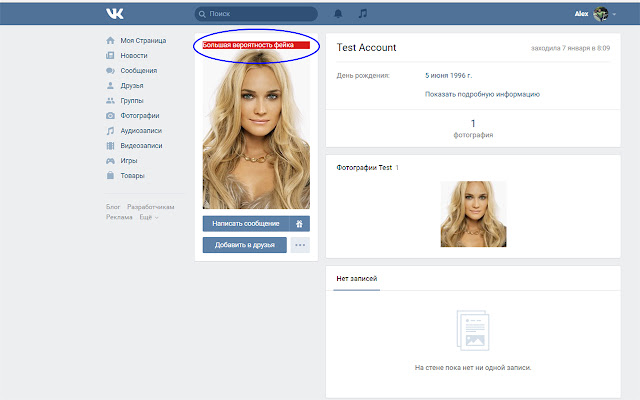The image size is (640, 400).
Task: Click the 1 фотография counter
Action: tap(473, 128)
